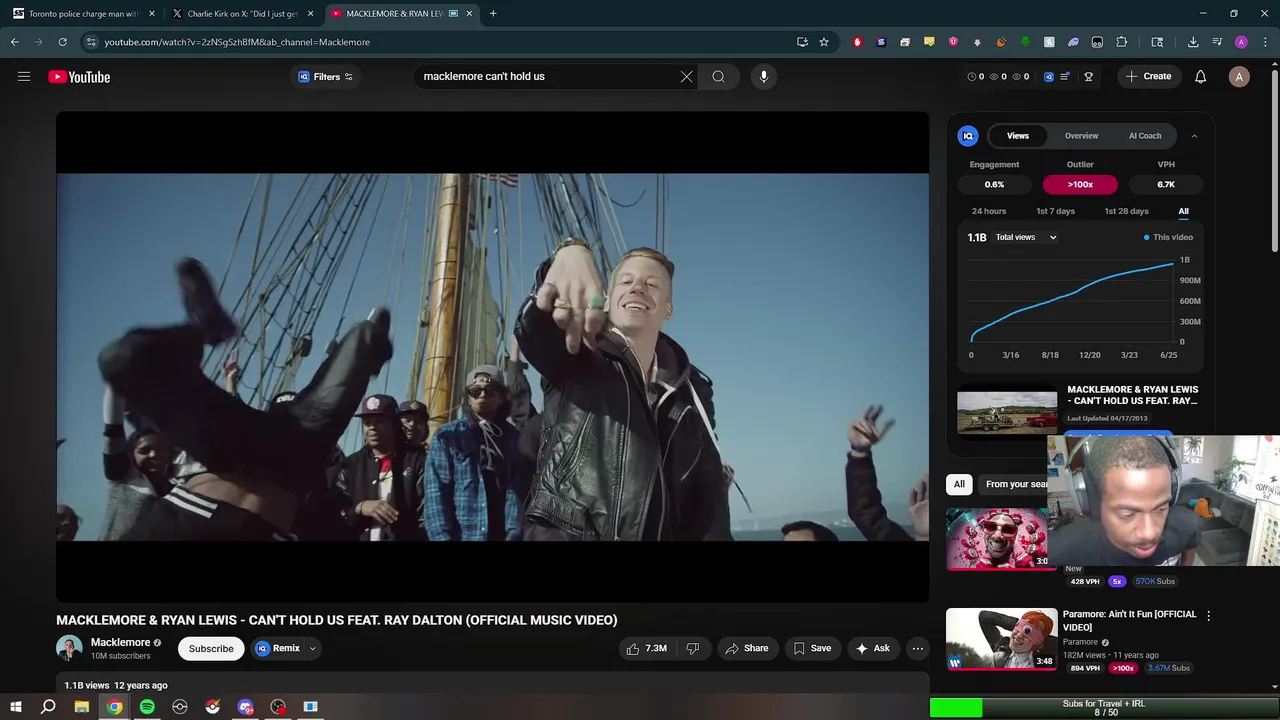Screen dimensions: 1280x720
Task: Open the notifications bell
Action: pos(1201,76)
